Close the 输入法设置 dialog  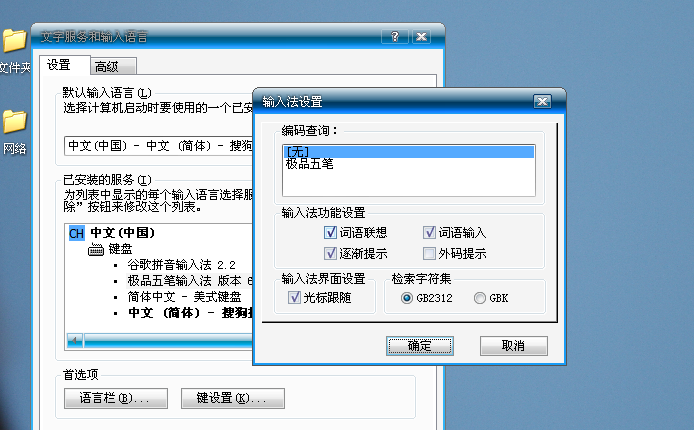[542, 102]
